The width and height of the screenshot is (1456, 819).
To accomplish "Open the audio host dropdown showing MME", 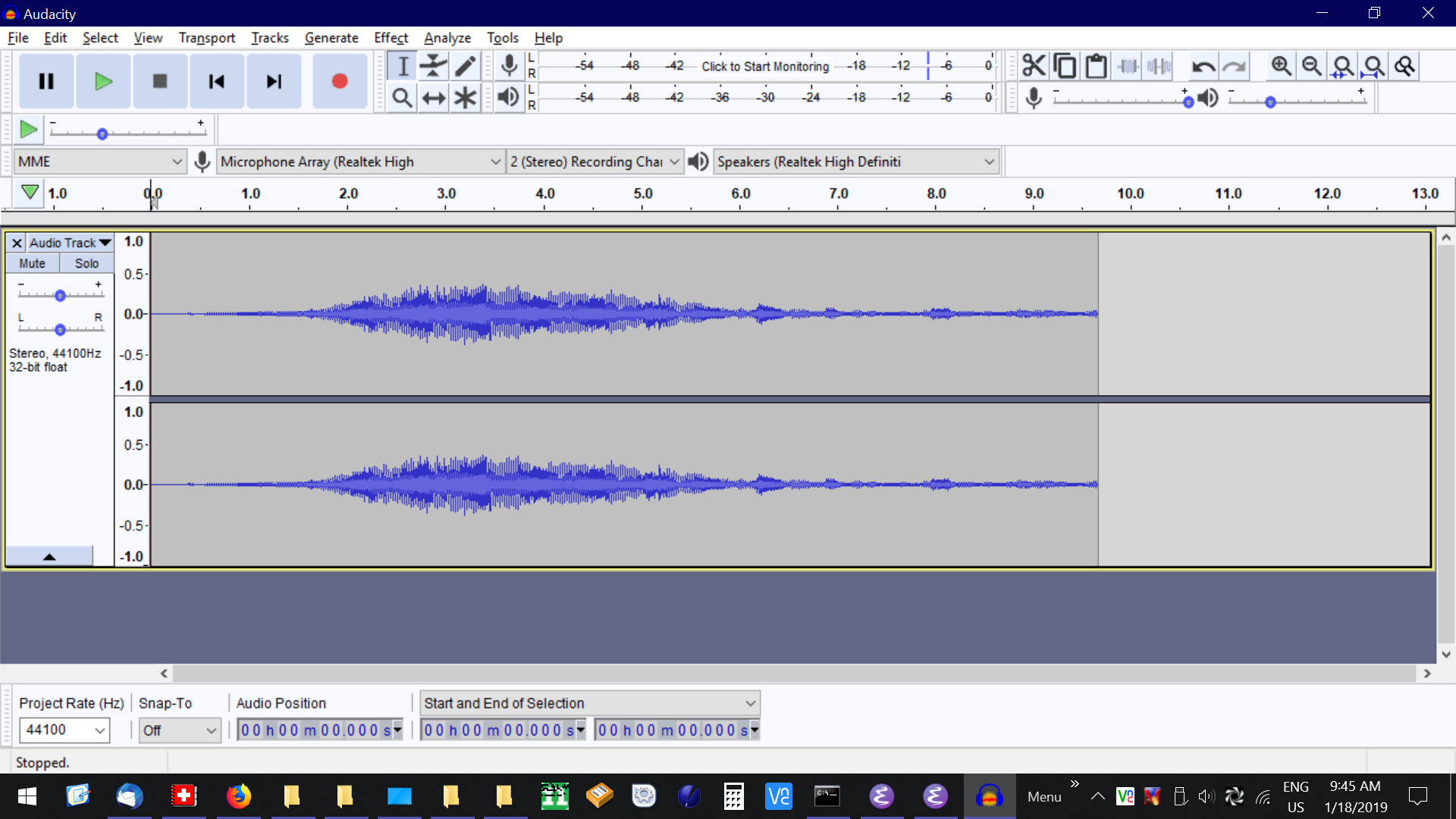I will [99, 161].
